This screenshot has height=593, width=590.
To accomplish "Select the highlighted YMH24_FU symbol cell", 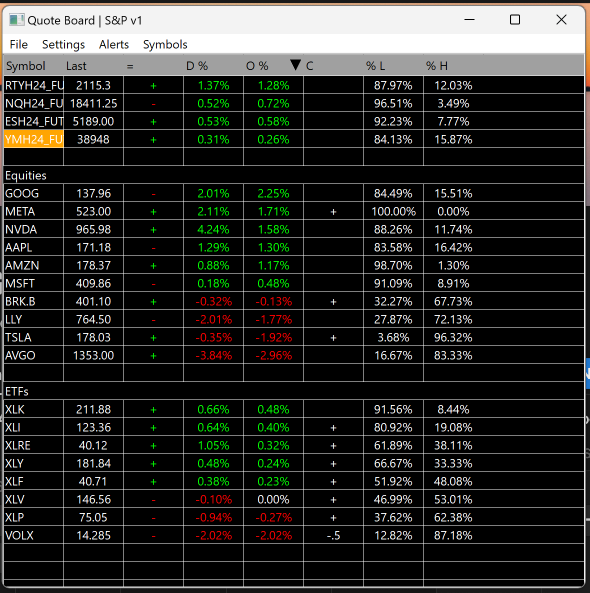I will pos(34,139).
